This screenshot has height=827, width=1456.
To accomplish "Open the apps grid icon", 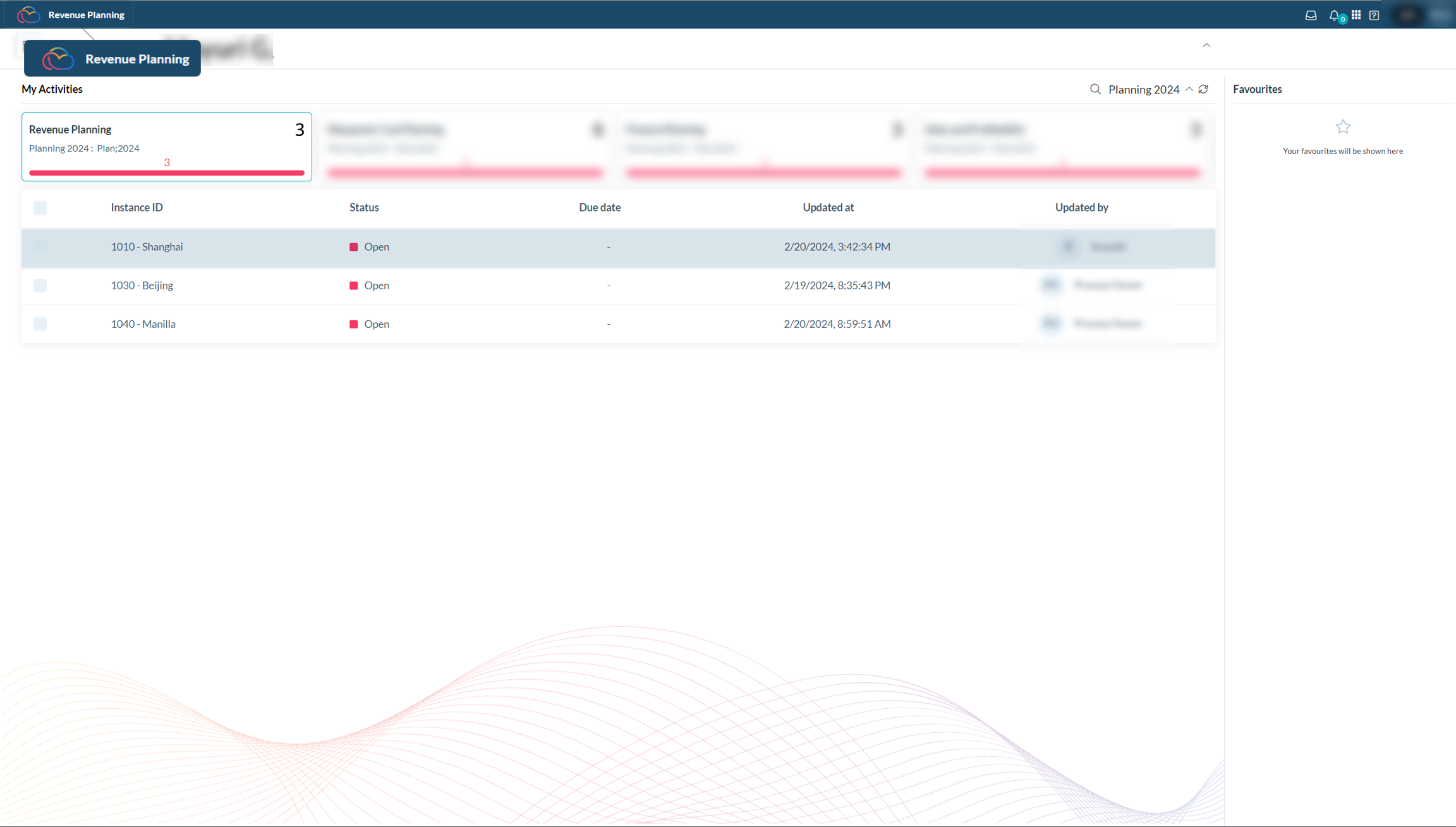I will tap(1356, 15).
